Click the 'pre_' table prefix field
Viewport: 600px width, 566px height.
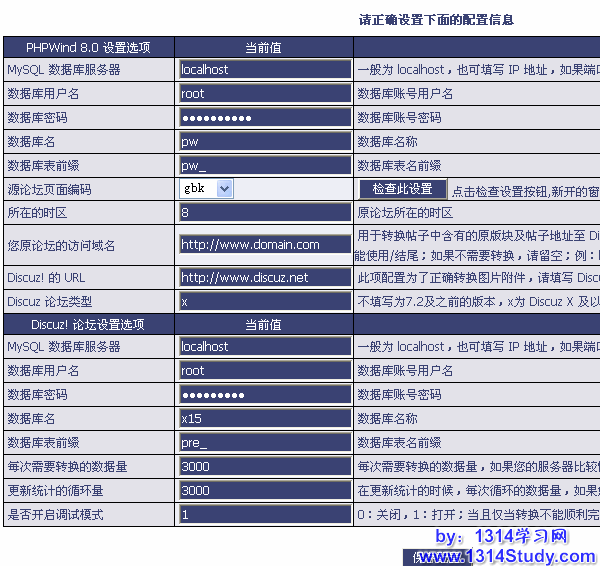[x=264, y=443]
